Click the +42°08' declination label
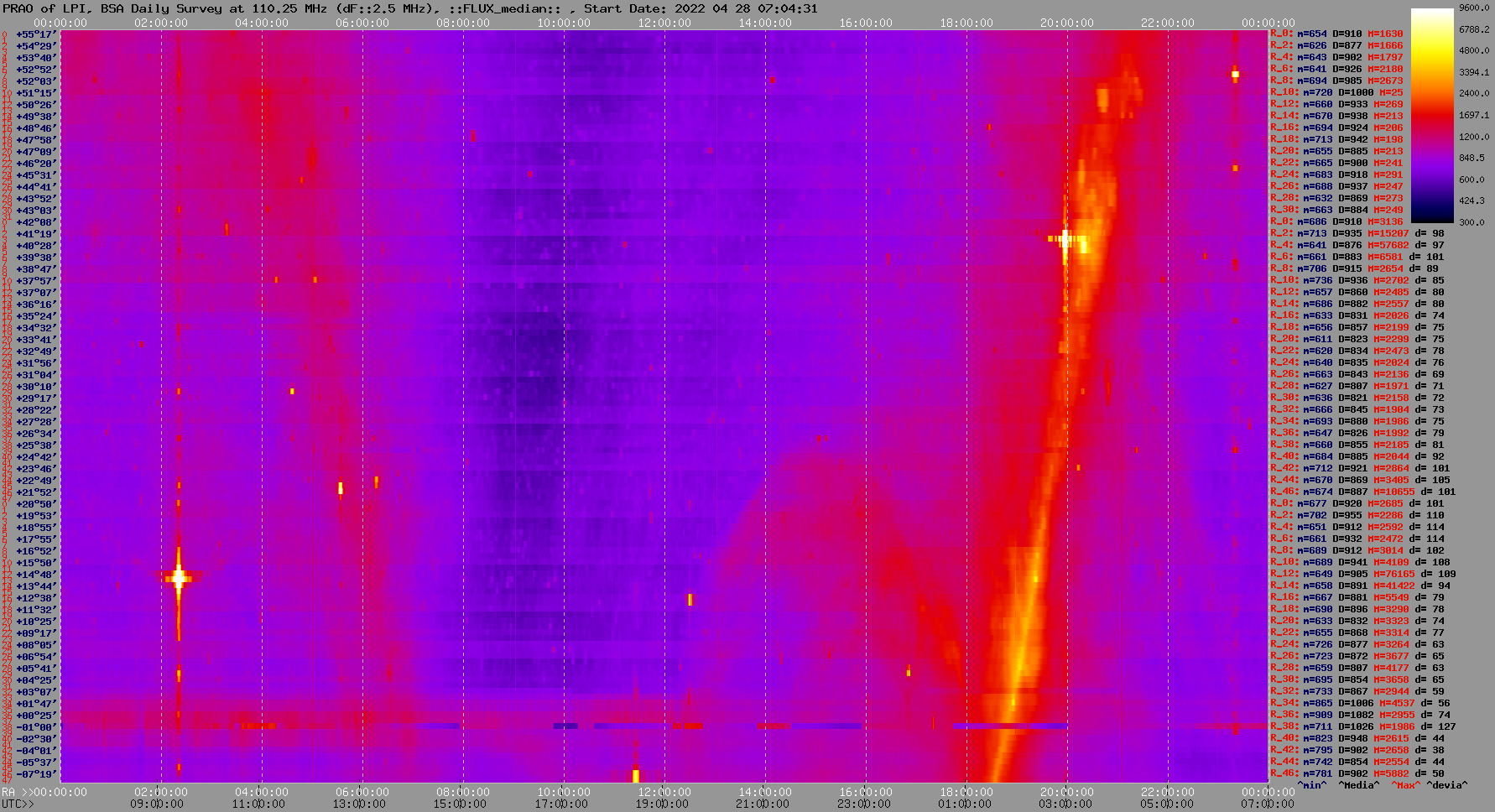1495x812 pixels. click(x=36, y=222)
